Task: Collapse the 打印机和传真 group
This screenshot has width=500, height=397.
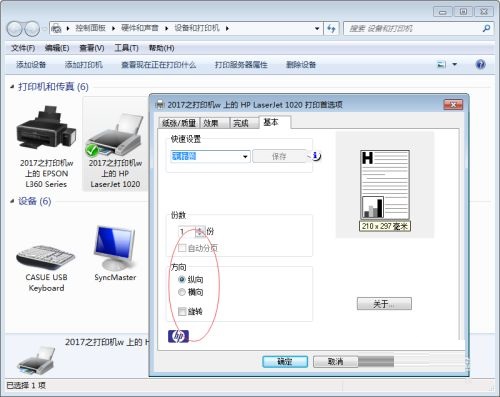Action: (x=12, y=87)
